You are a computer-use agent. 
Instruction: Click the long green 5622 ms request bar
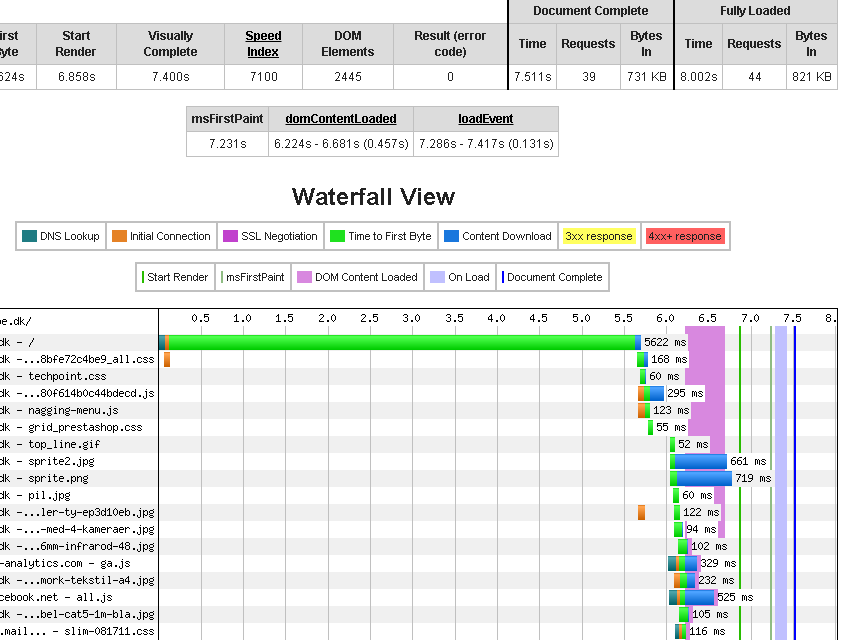click(400, 343)
